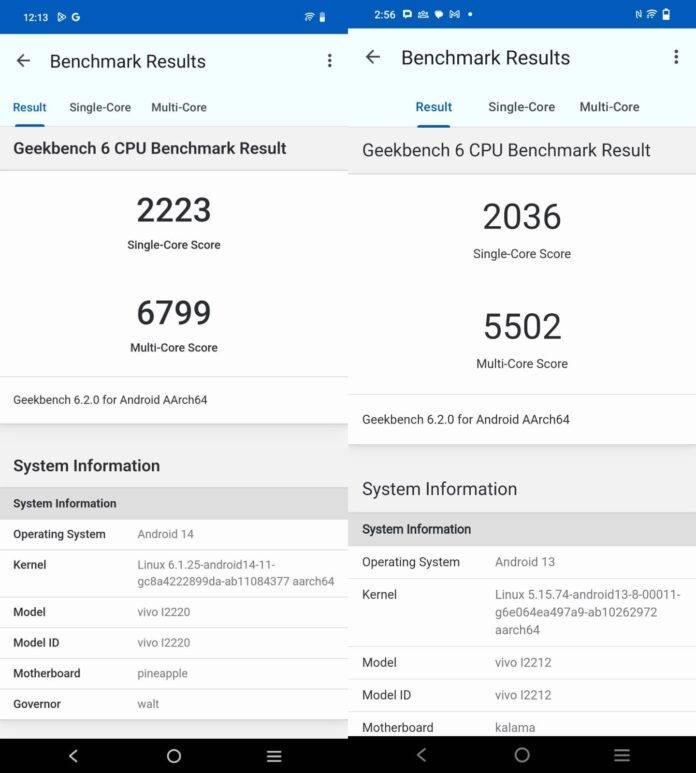Switch to Single-Core tab in left screenshot
Screen dimensions: 696x773
coord(100,107)
